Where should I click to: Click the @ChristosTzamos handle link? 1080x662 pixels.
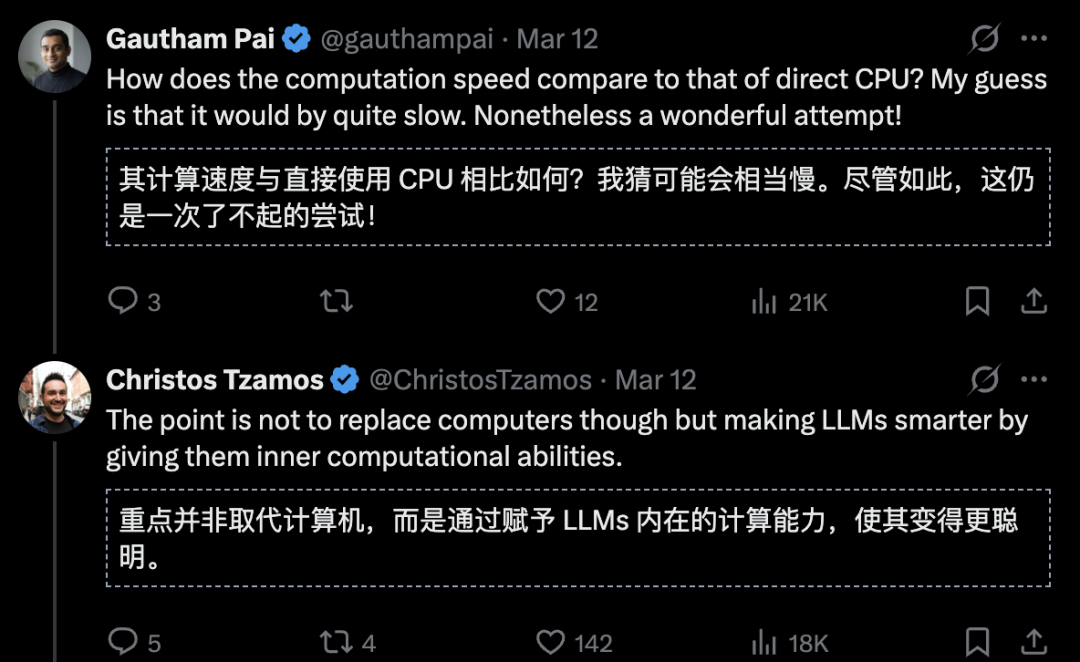click(480, 380)
